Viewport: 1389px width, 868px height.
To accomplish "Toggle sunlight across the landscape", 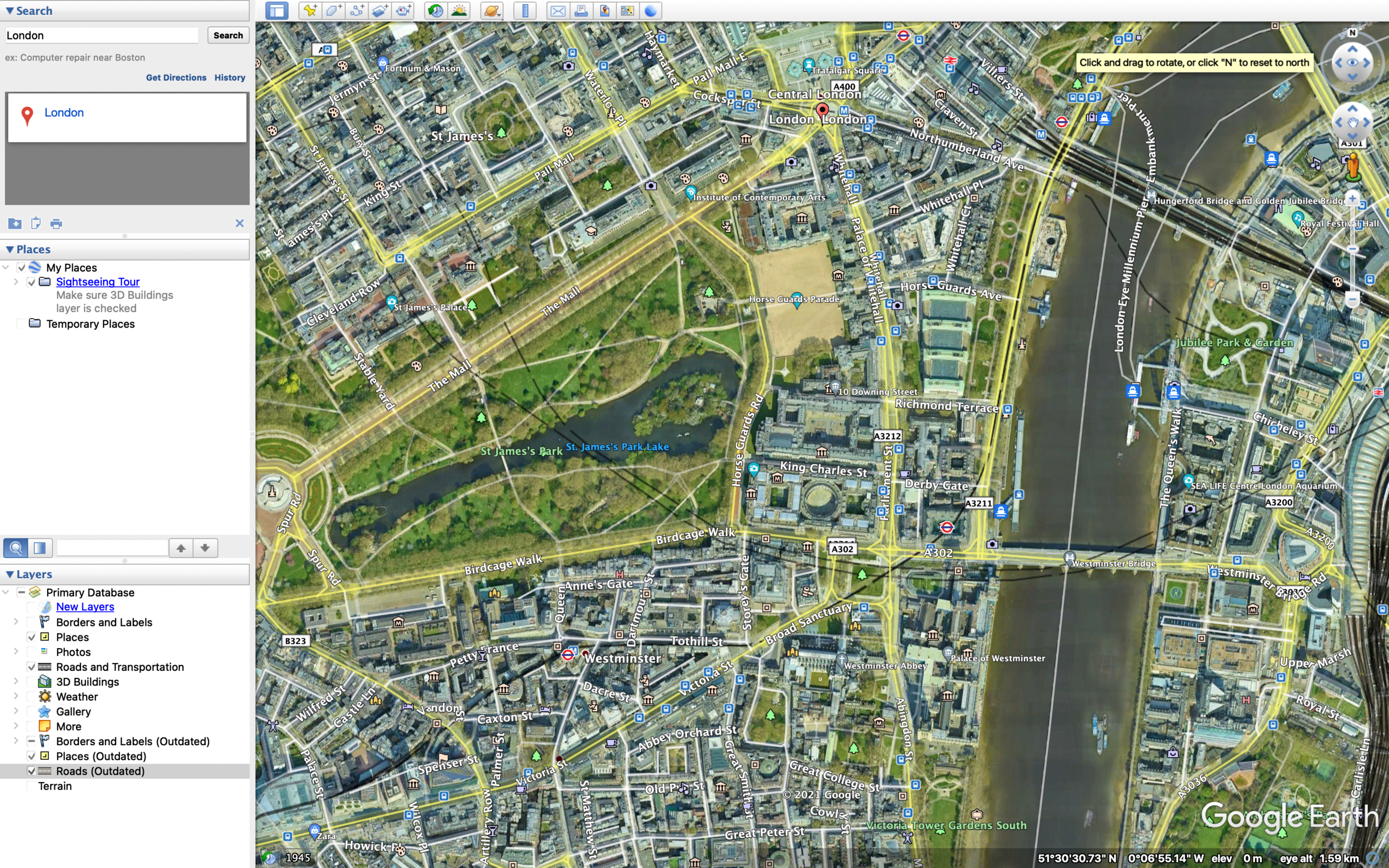I will pos(459,11).
